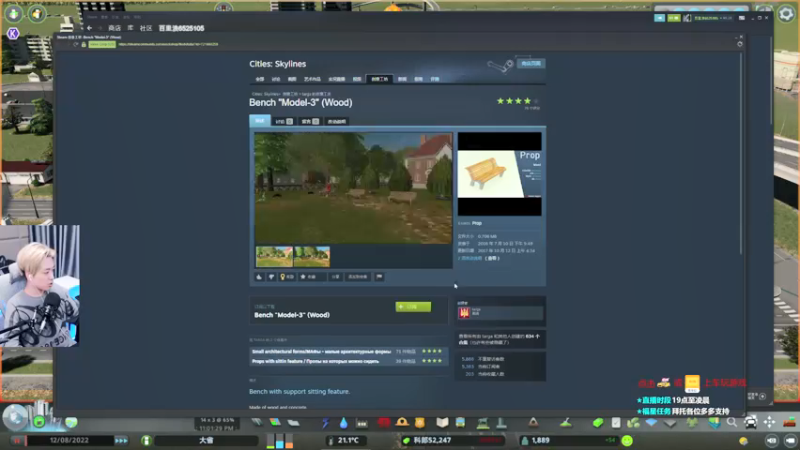Give the workshop item a thumbs up
The height and width of the screenshot is (450, 800).
[259, 277]
